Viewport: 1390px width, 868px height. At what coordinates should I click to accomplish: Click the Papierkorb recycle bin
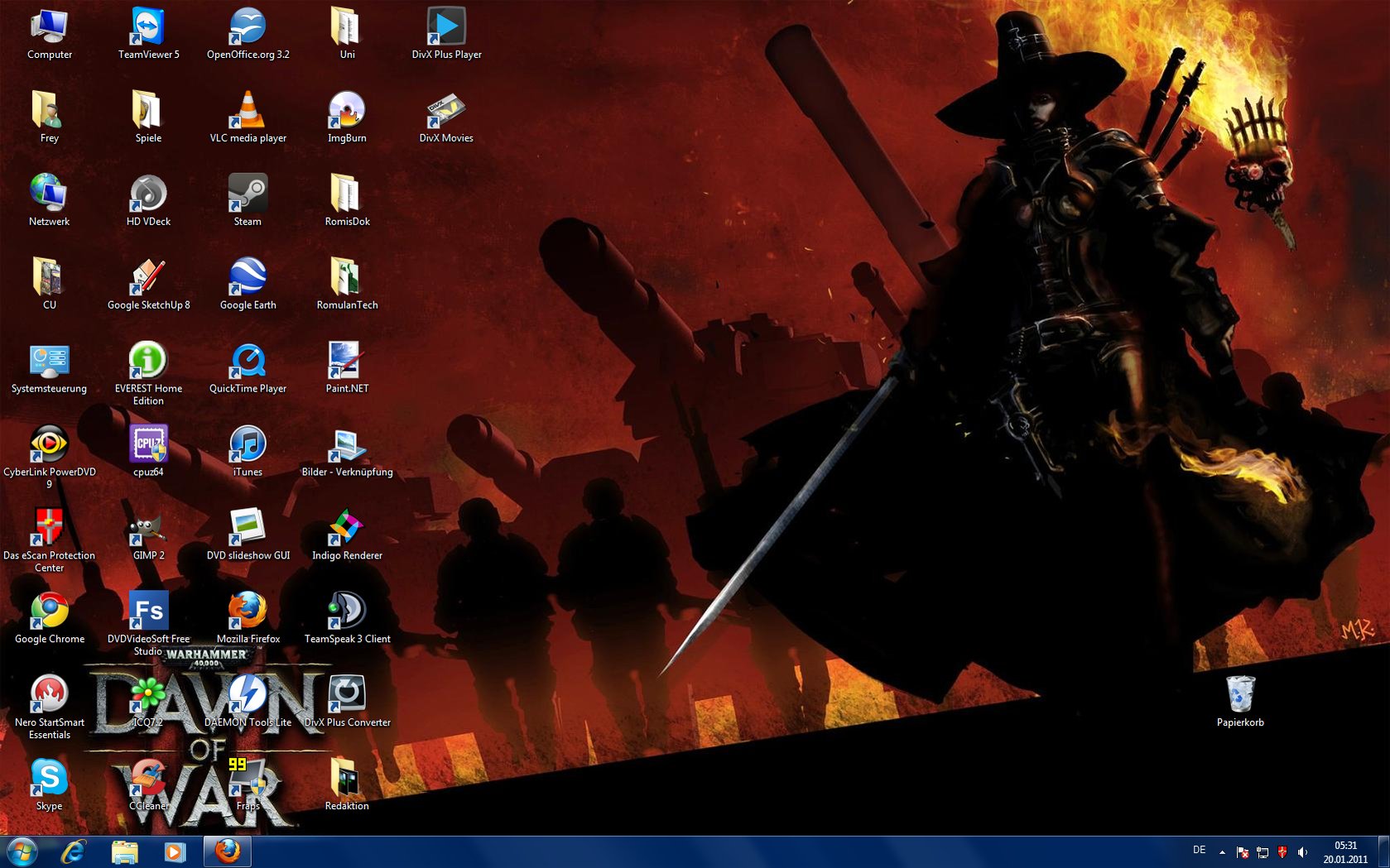coord(1239,697)
